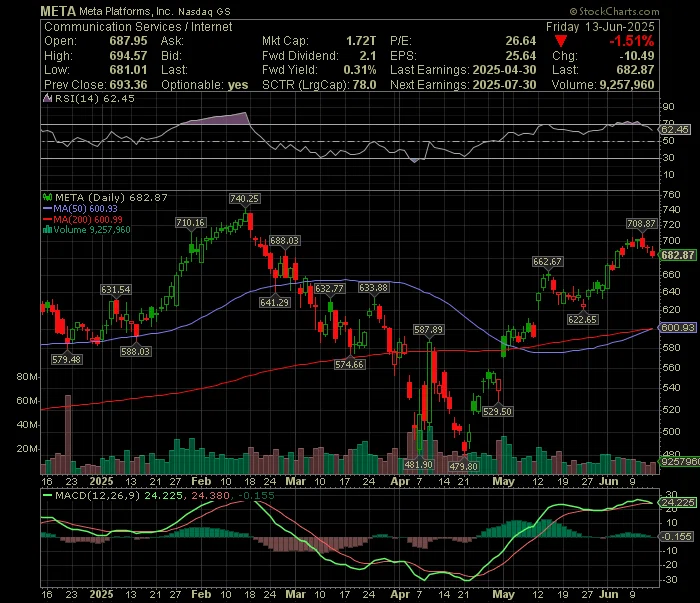Click the 'Jun' label on MACD axis
The height and width of the screenshot is (603, 700).
click(x=608, y=595)
